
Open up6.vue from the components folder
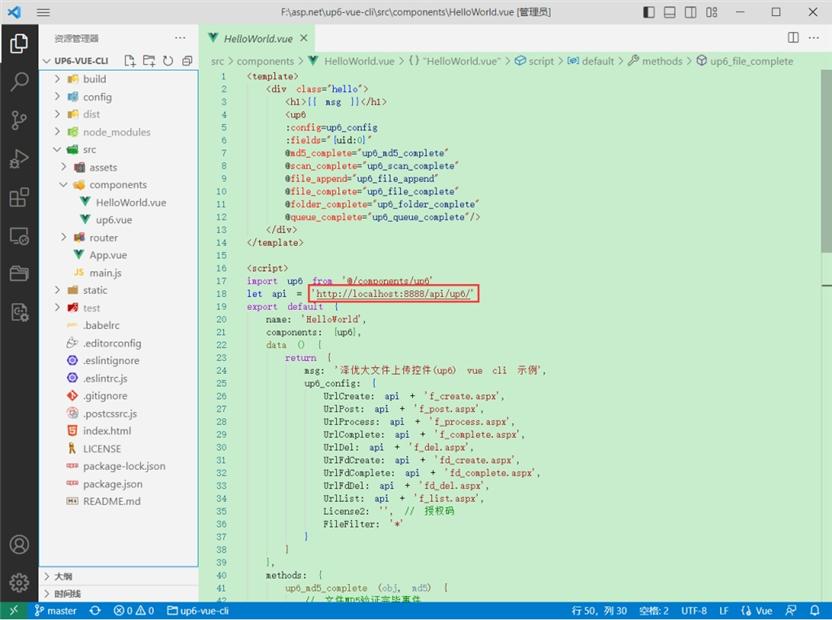point(113,219)
